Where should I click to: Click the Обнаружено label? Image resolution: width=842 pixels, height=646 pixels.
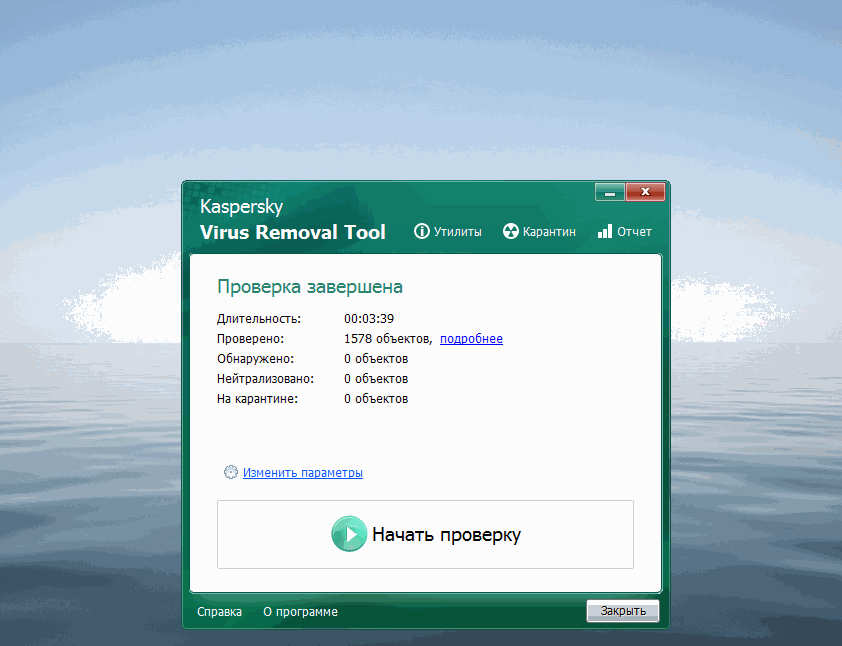click(256, 359)
